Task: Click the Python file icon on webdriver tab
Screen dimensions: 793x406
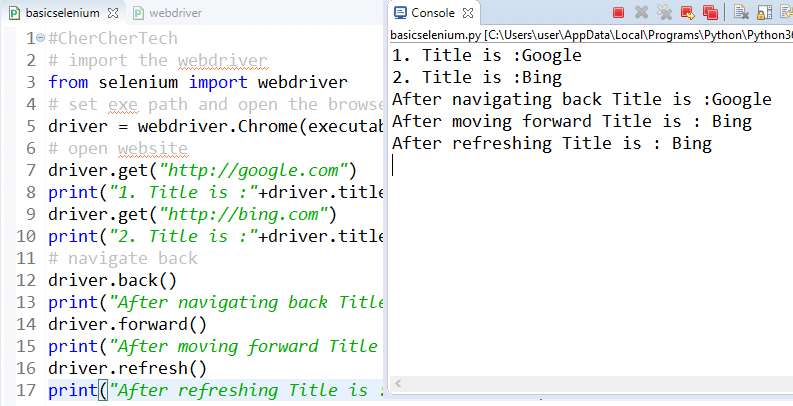Action: [x=138, y=13]
